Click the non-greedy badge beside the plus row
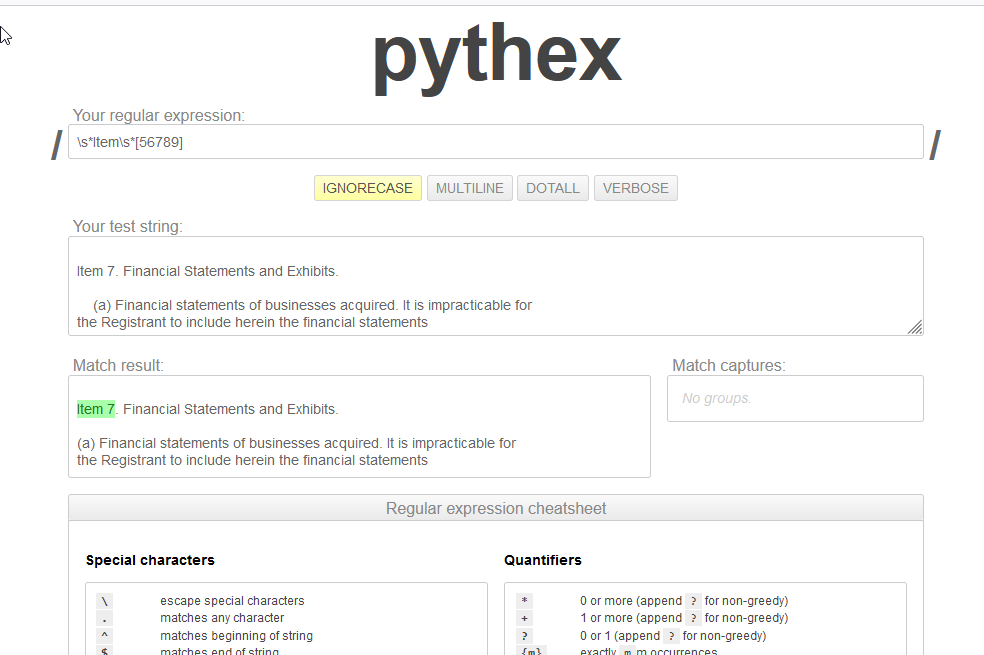The image size is (984, 655). point(693,617)
